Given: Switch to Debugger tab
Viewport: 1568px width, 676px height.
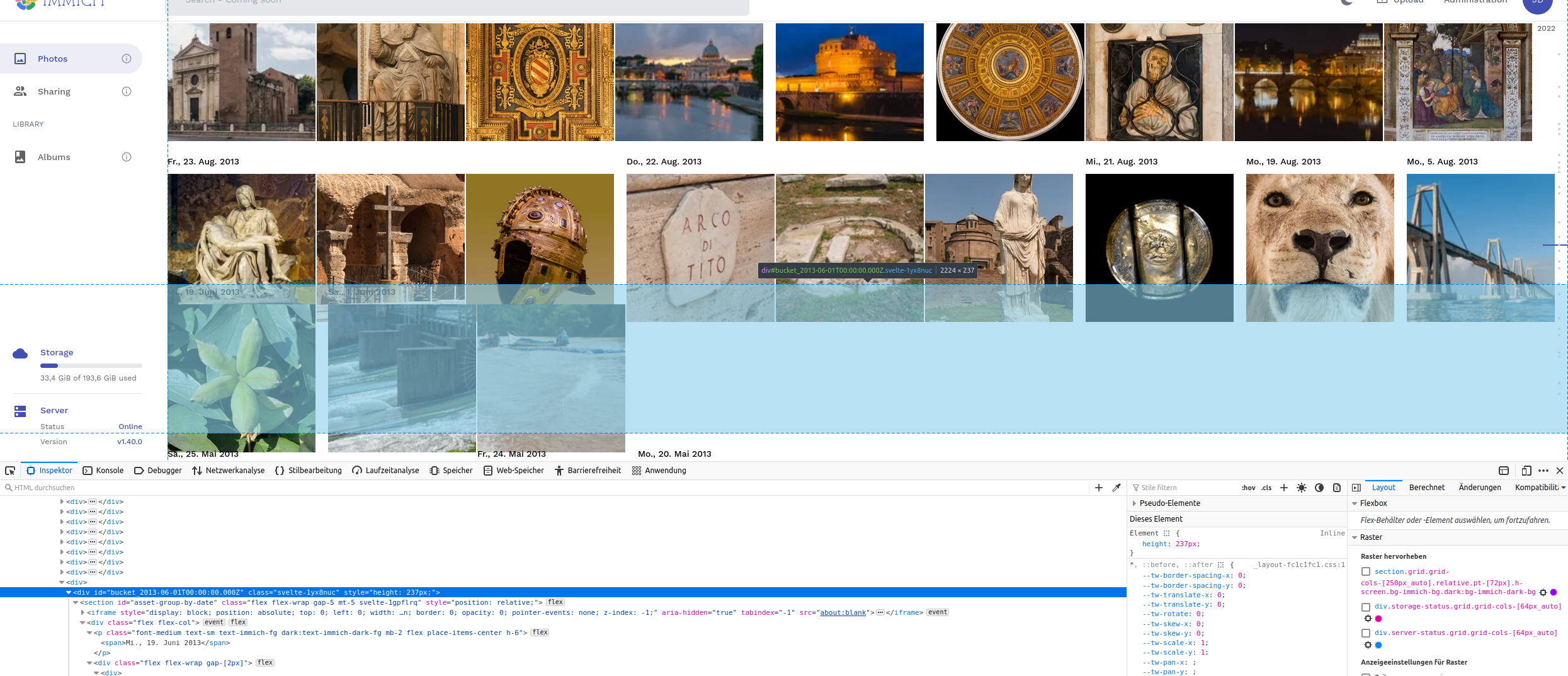Looking at the screenshot, I should pos(158,471).
